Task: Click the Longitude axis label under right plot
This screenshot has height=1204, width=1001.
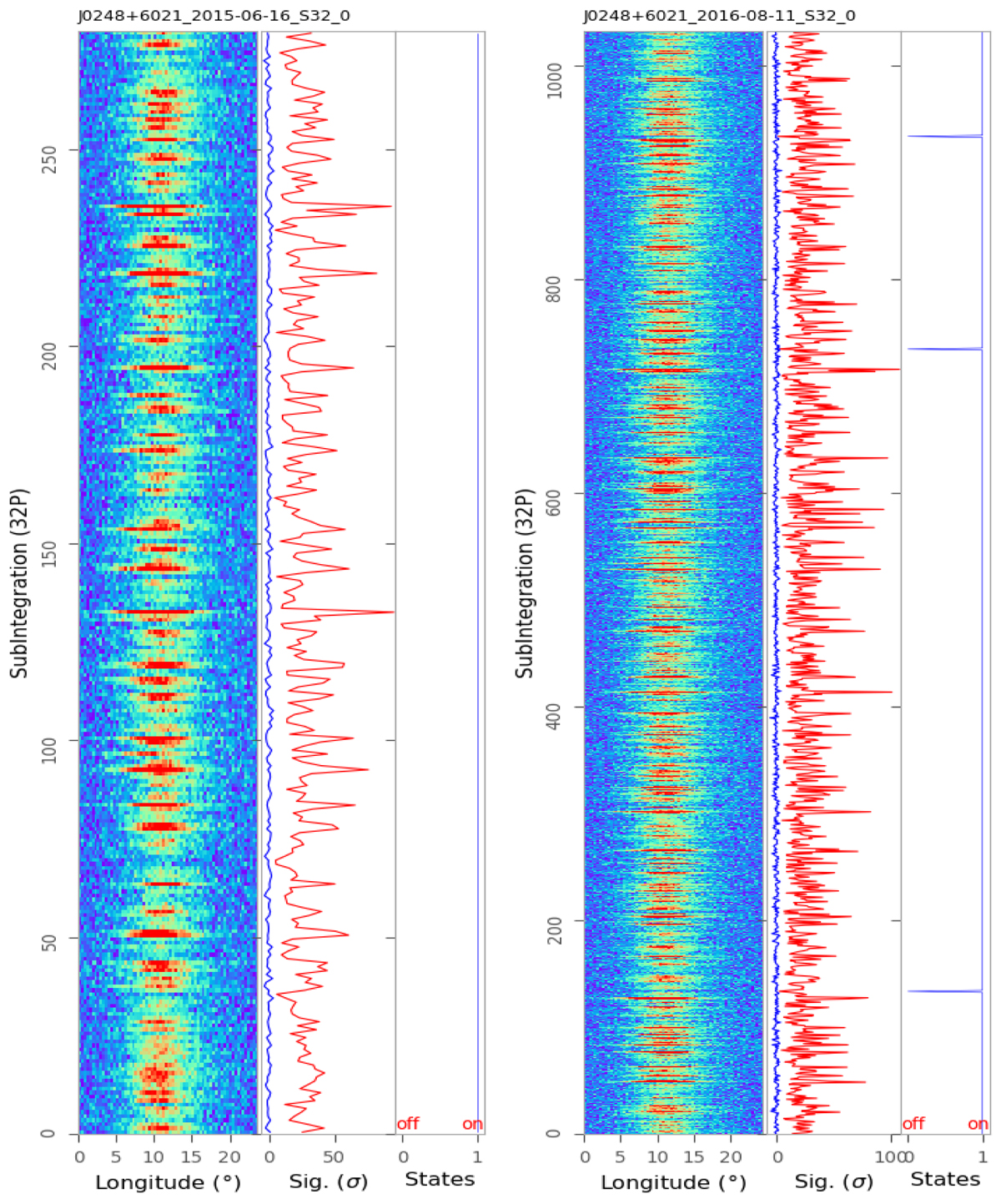Action: [x=672, y=1182]
